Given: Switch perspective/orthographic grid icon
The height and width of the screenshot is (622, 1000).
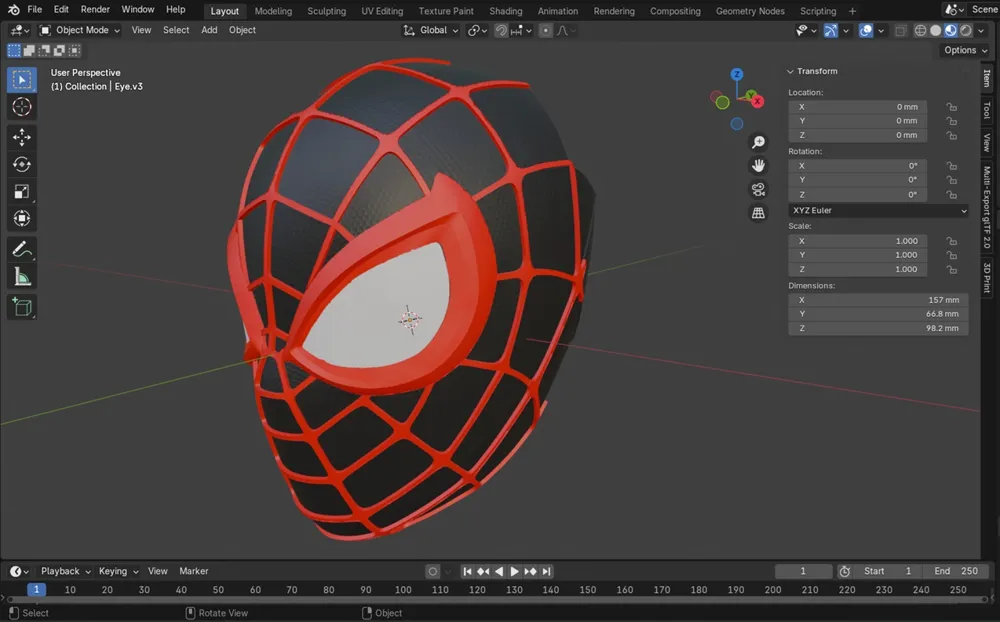Looking at the screenshot, I should (x=758, y=213).
